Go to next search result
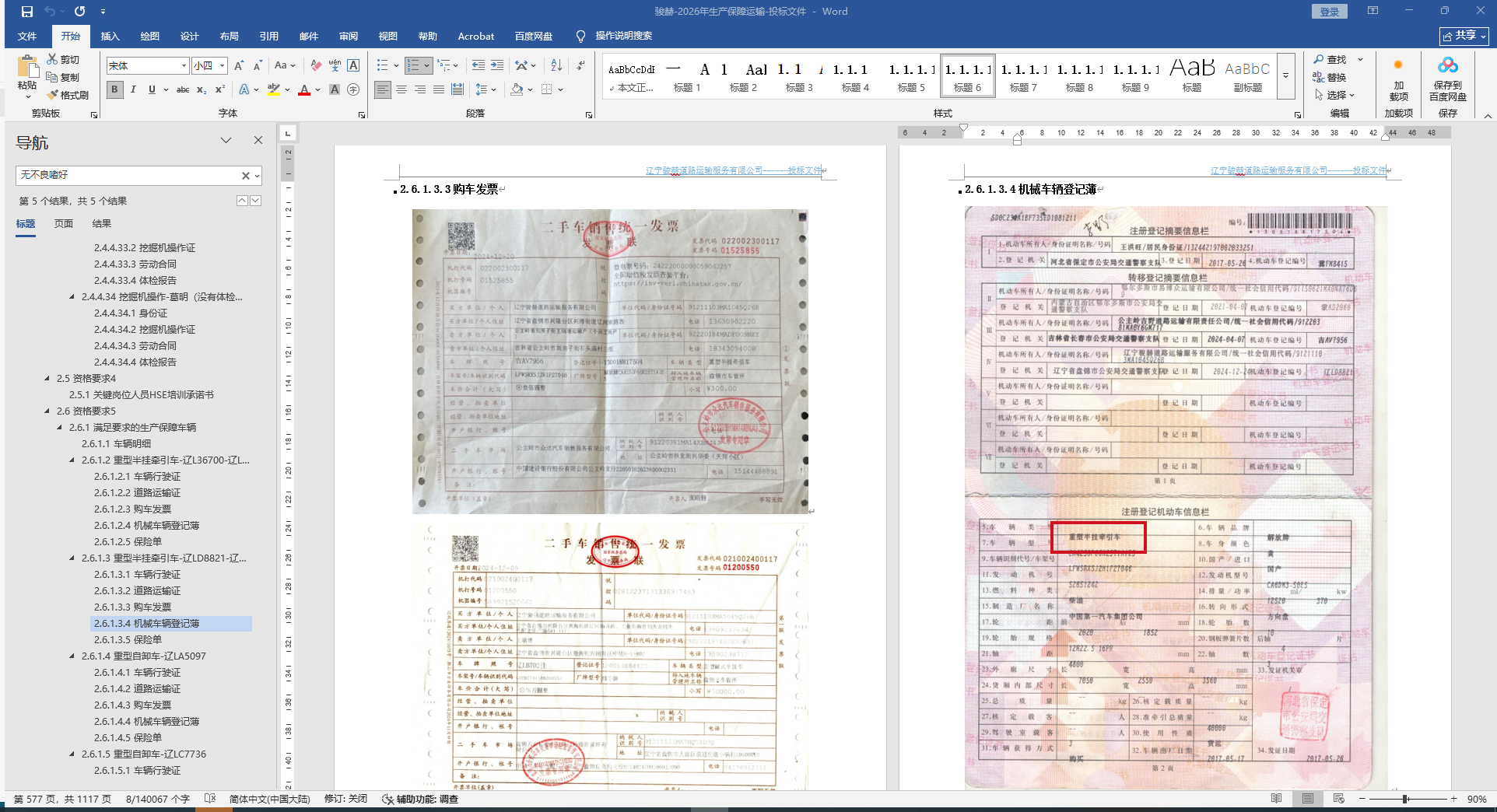Viewport: 1497px width, 812px height. [x=255, y=201]
